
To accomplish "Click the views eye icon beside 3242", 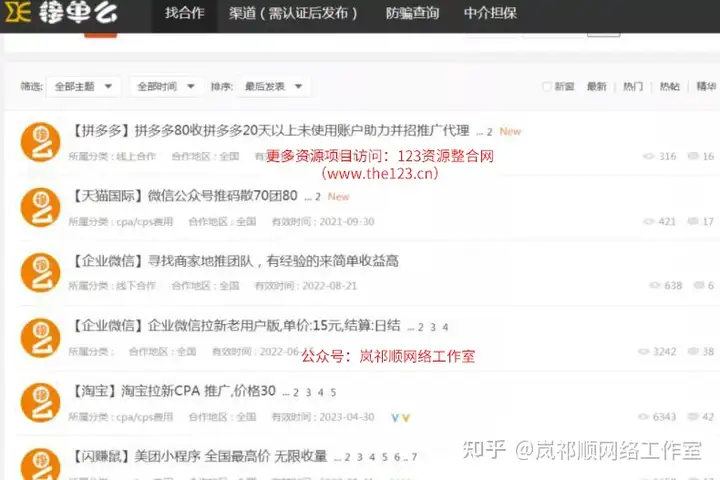I will tap(643, 351).
